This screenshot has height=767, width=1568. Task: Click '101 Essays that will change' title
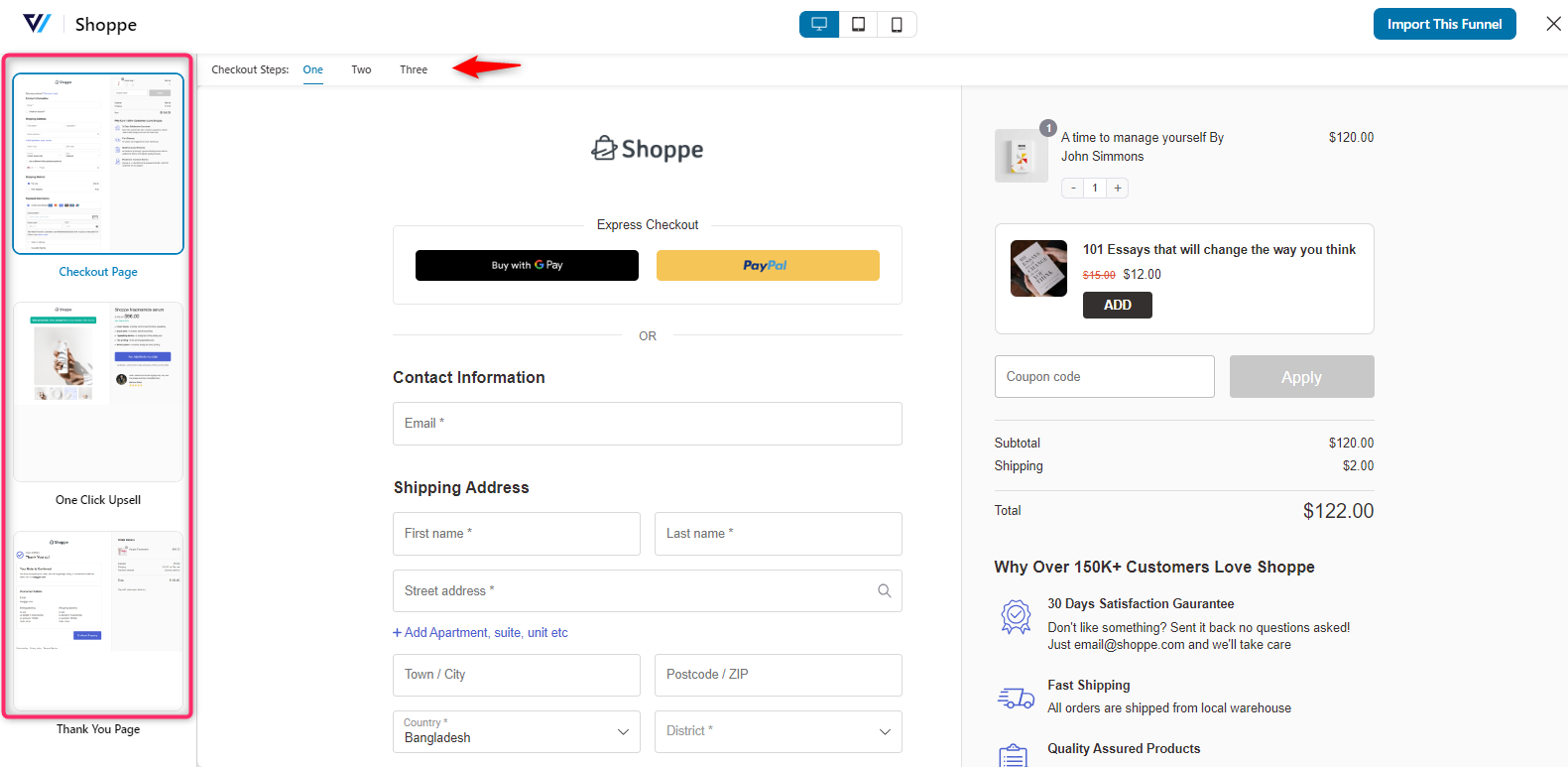(1219, 250)
